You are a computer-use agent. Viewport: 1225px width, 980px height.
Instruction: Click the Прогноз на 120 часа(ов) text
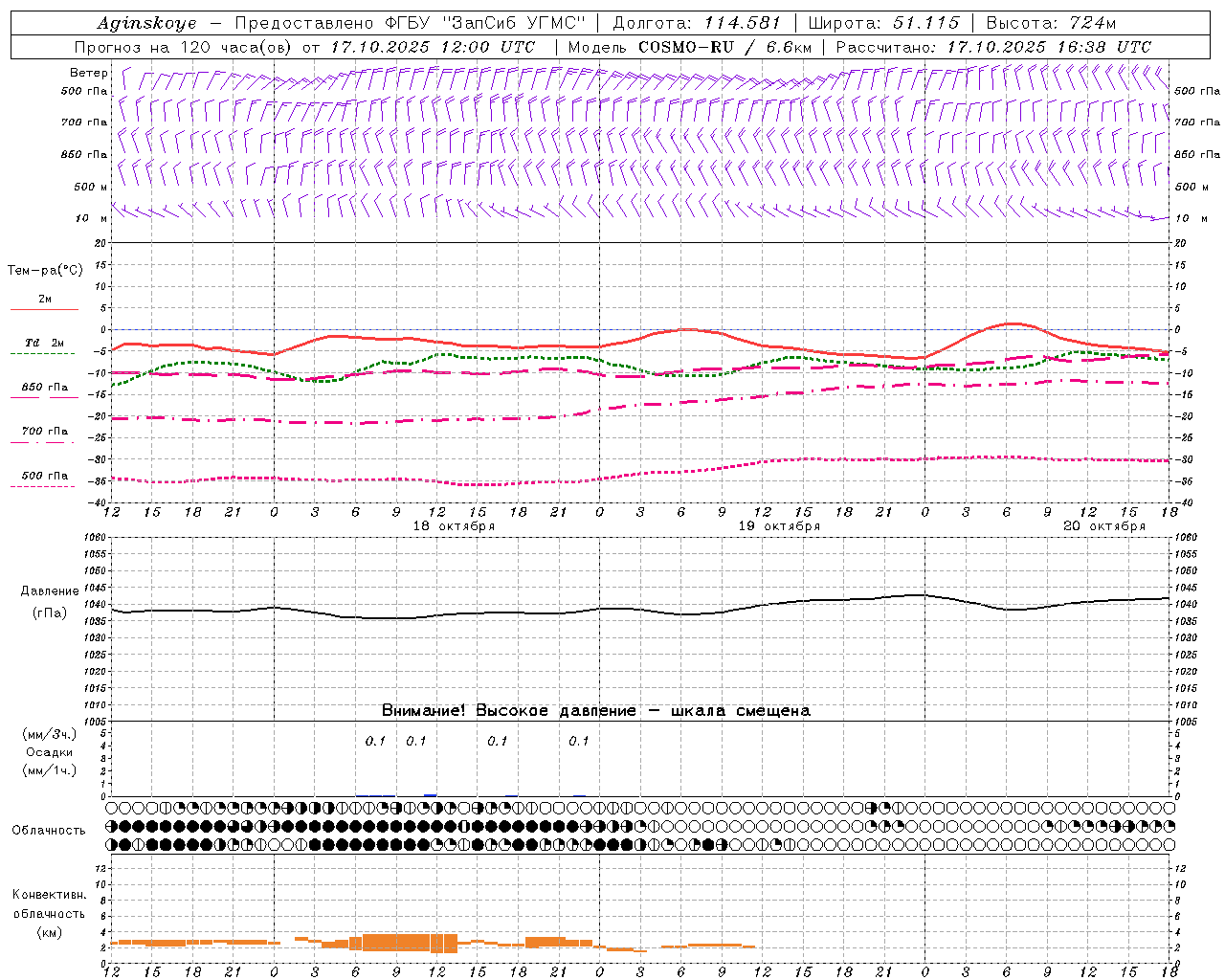point(185,47)
